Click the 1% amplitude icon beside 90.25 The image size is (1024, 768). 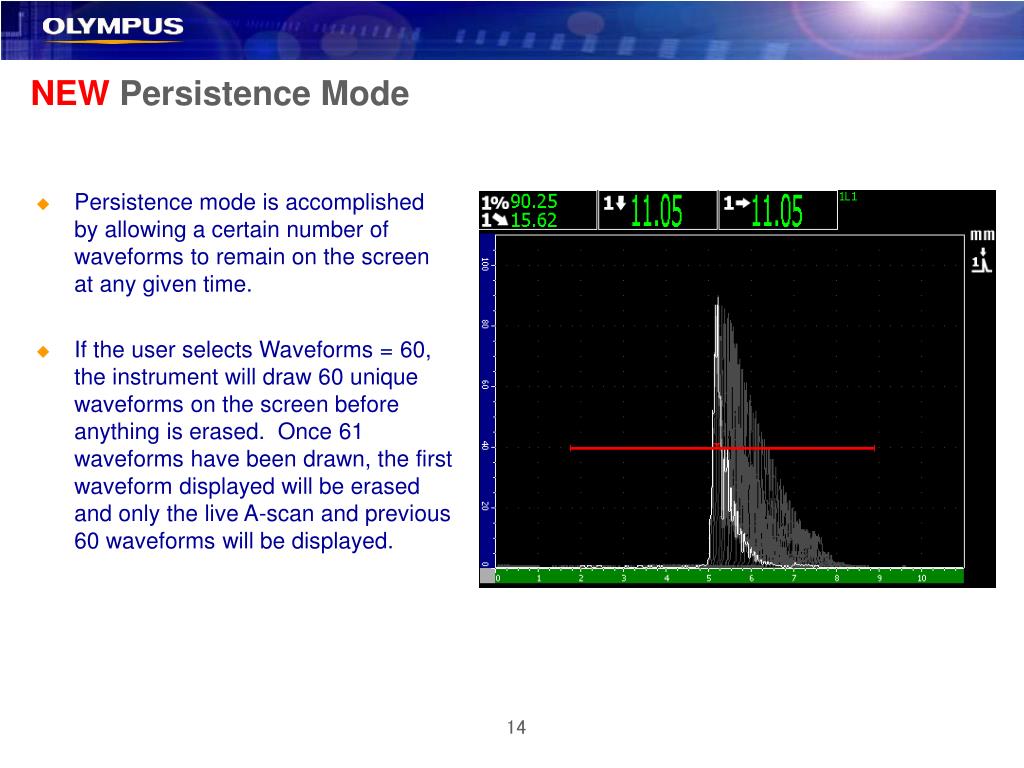494,202
